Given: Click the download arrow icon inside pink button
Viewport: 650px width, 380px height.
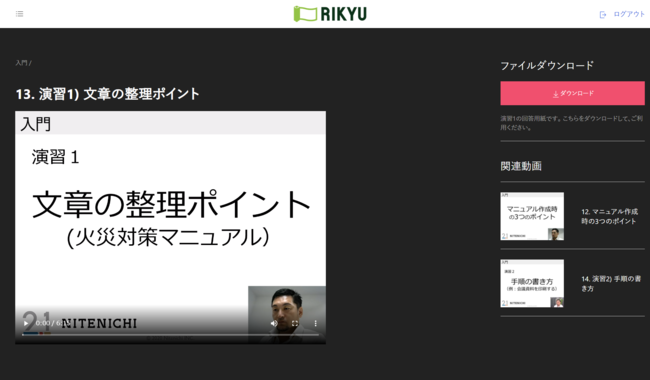Looking at the screenshot, I should 555,94.
